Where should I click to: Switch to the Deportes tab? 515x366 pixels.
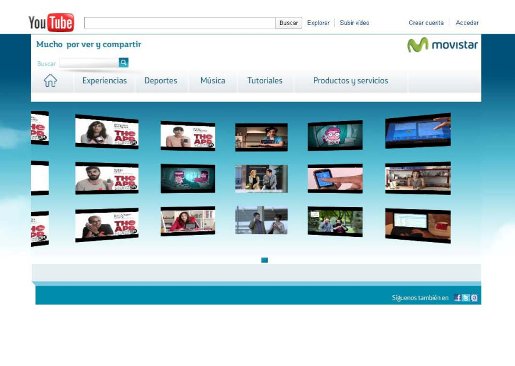point(161,81)
